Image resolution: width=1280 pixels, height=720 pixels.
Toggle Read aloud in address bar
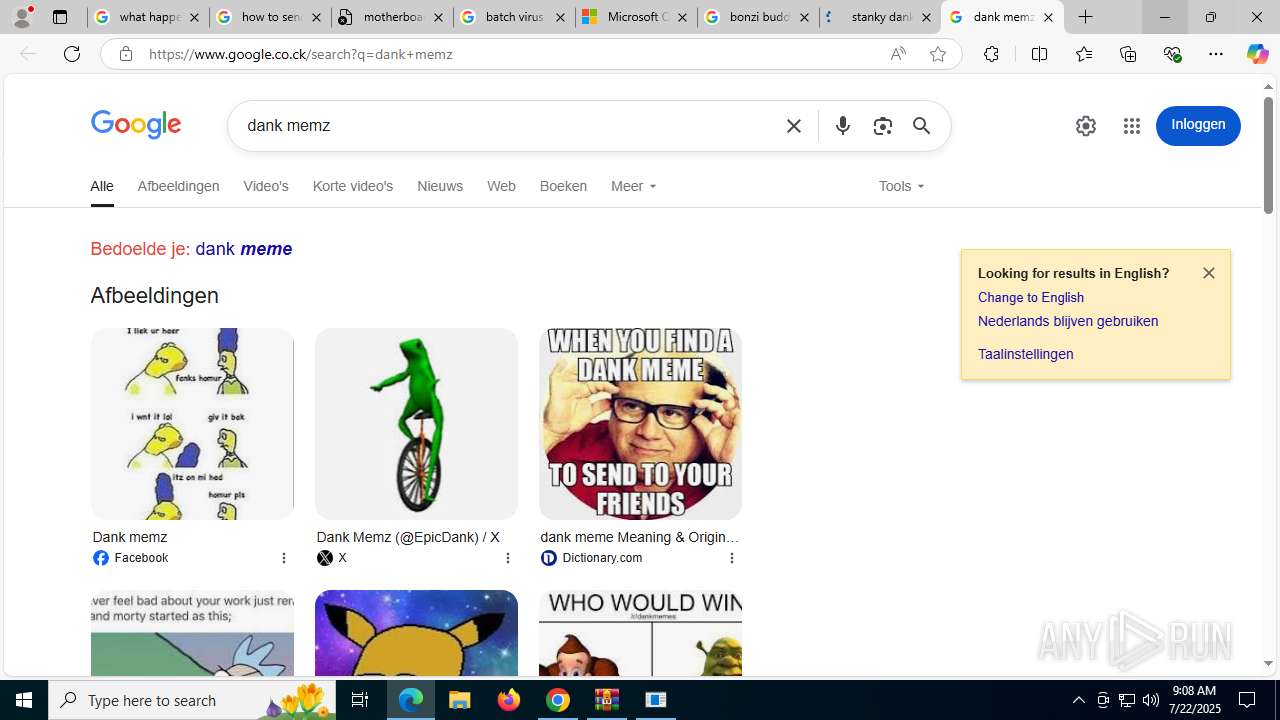[898, 54]
